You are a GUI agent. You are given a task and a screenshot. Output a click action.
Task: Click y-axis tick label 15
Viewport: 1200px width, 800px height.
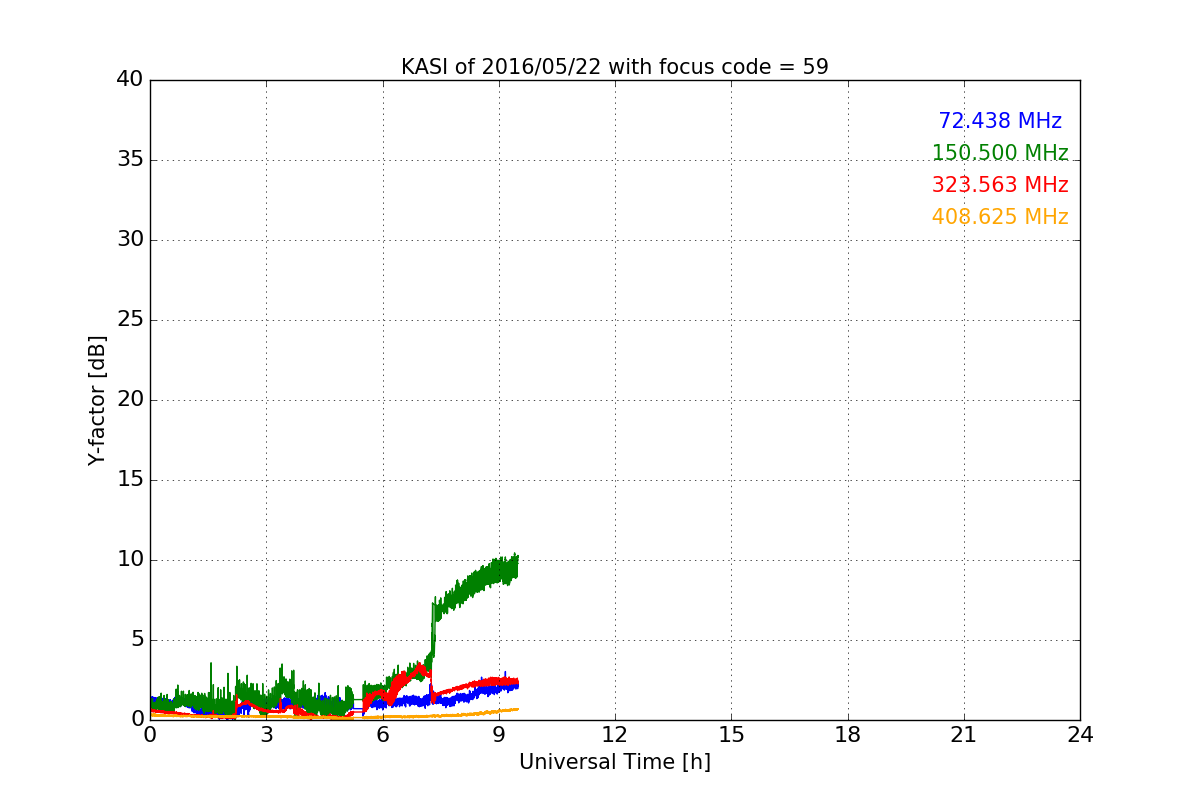click(x=130, y=480)
